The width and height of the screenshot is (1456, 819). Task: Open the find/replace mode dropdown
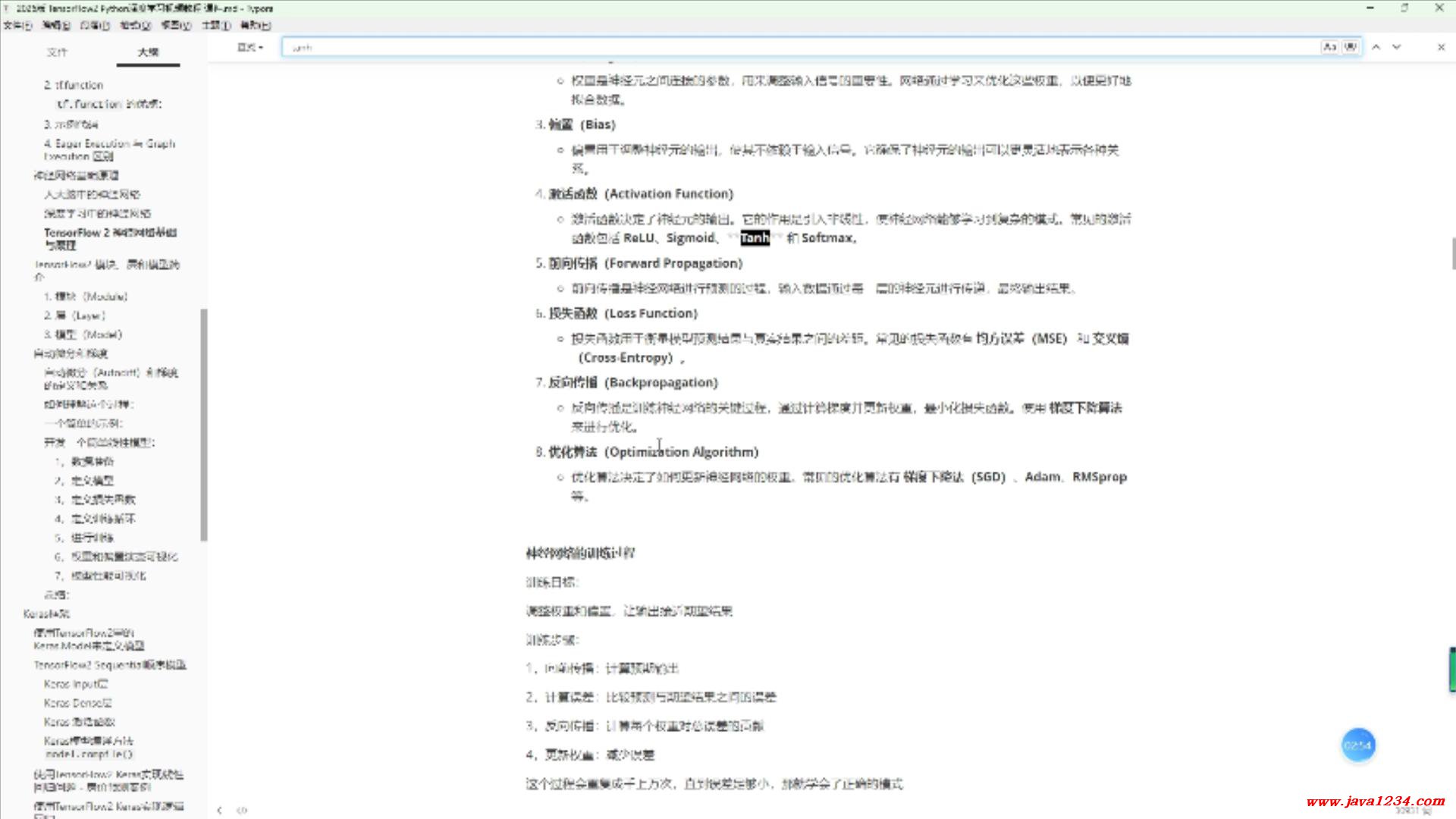point(249,47)
